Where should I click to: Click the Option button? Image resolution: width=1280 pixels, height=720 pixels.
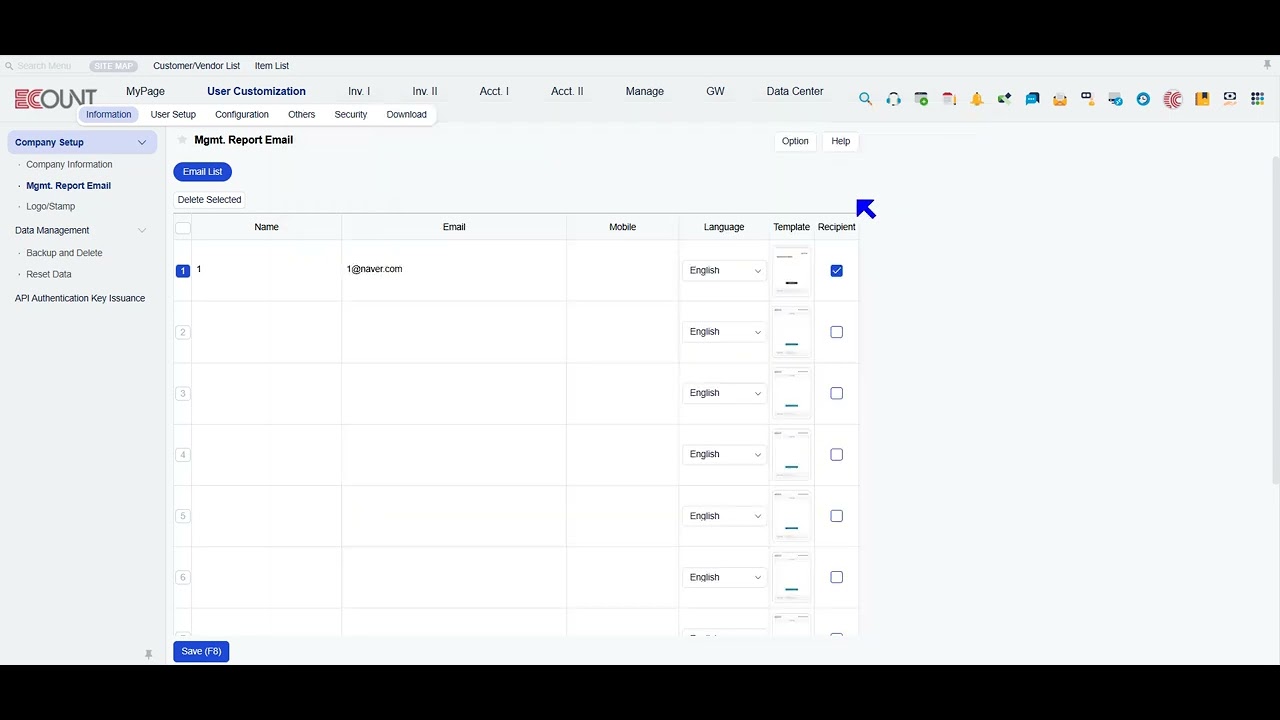click(x=795, y=141)
